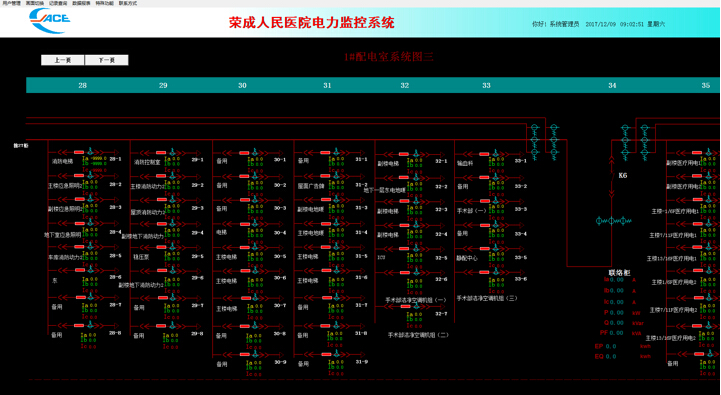Screen dimensions: 721x395
Task: Toggle the red breaker on circuit 30-9
Action: coord(245,355)
